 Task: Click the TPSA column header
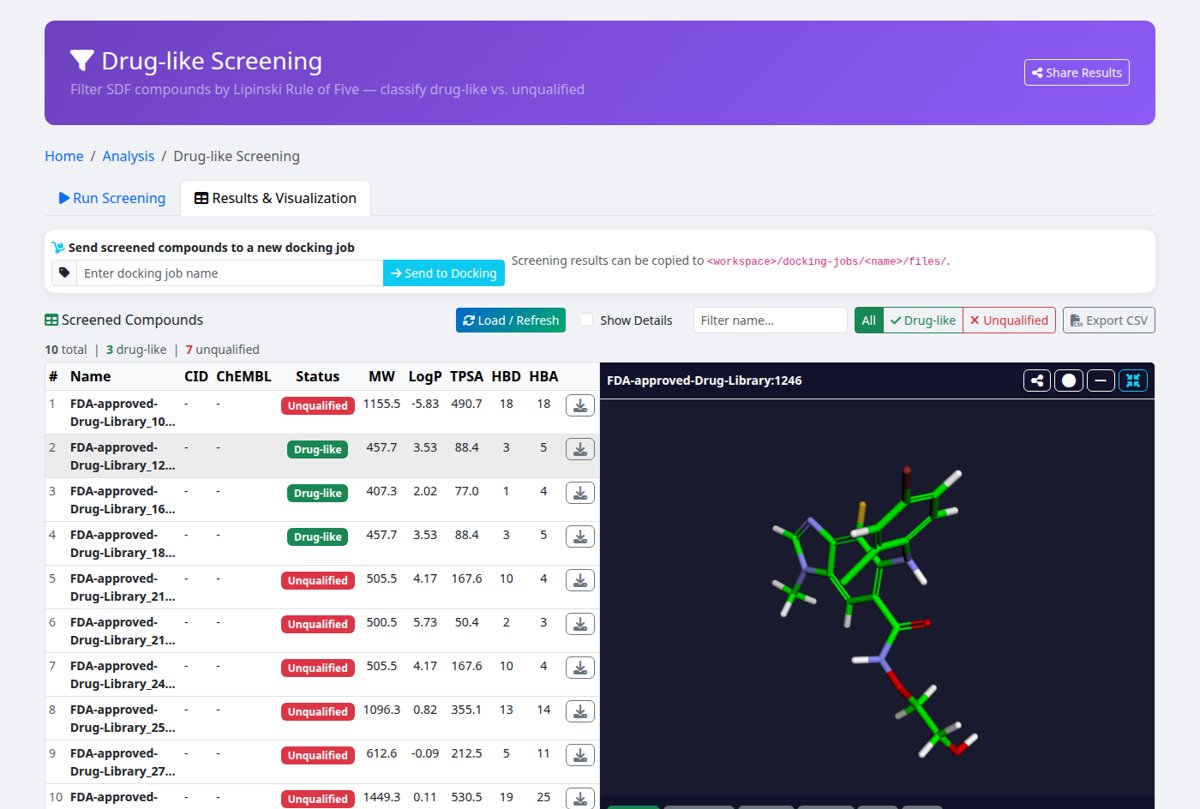click(x=466, y=377)
